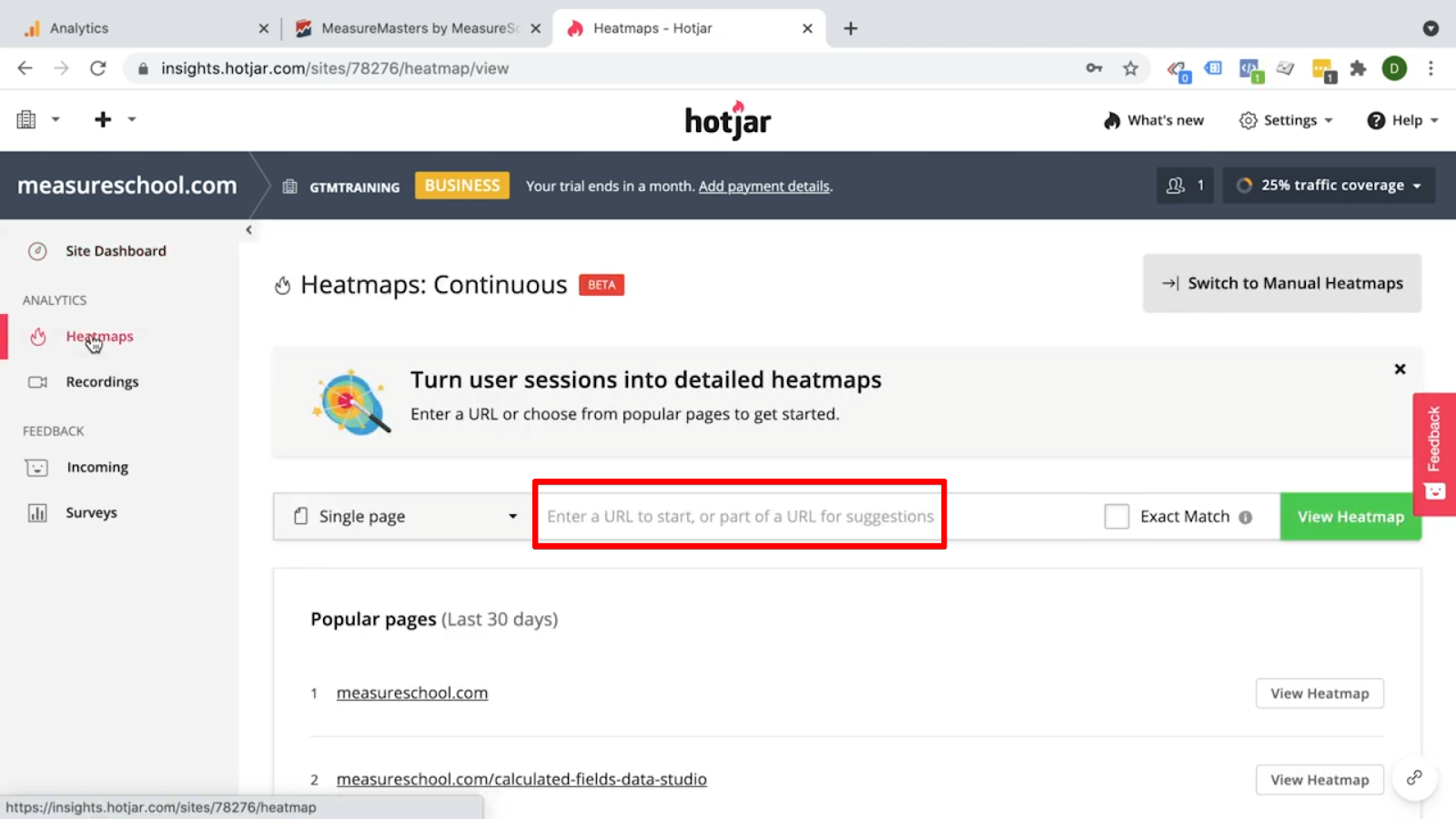
Task: Click Switch to Manual Heatmaps button
Action: point(1282,283)
